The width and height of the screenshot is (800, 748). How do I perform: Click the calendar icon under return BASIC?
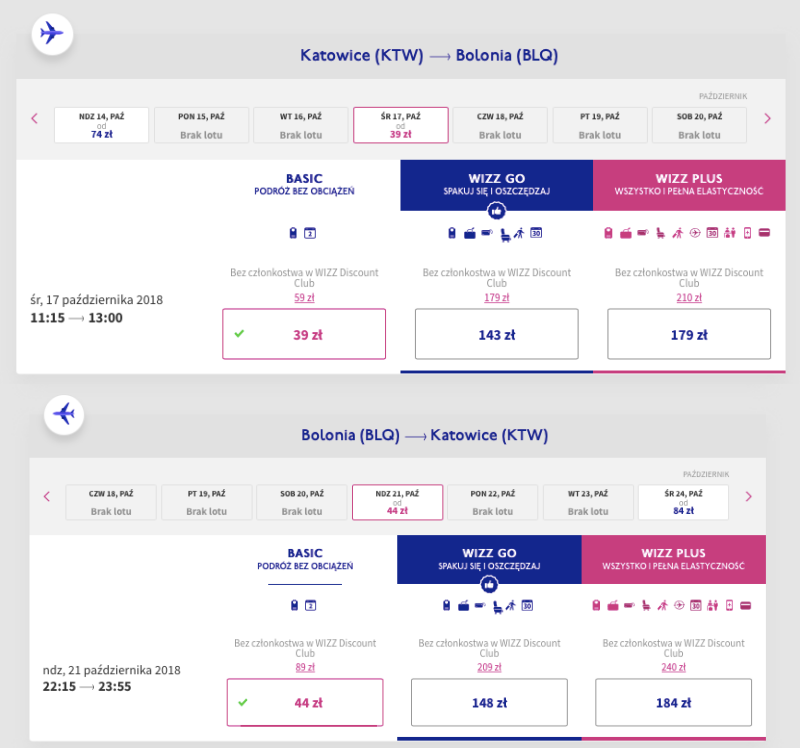(x=310, y=606)
